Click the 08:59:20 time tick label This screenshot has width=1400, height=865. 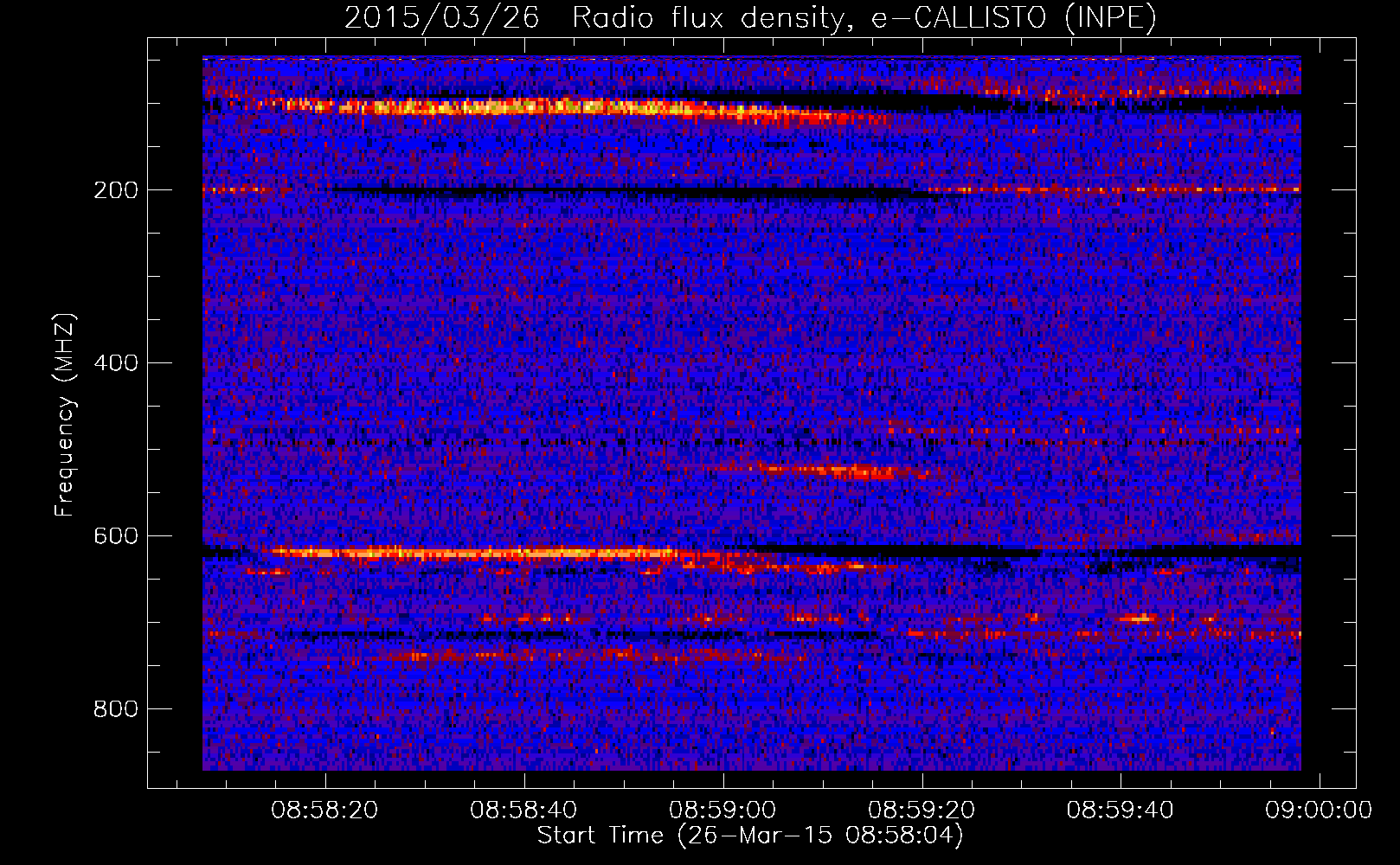coord(922,811)
